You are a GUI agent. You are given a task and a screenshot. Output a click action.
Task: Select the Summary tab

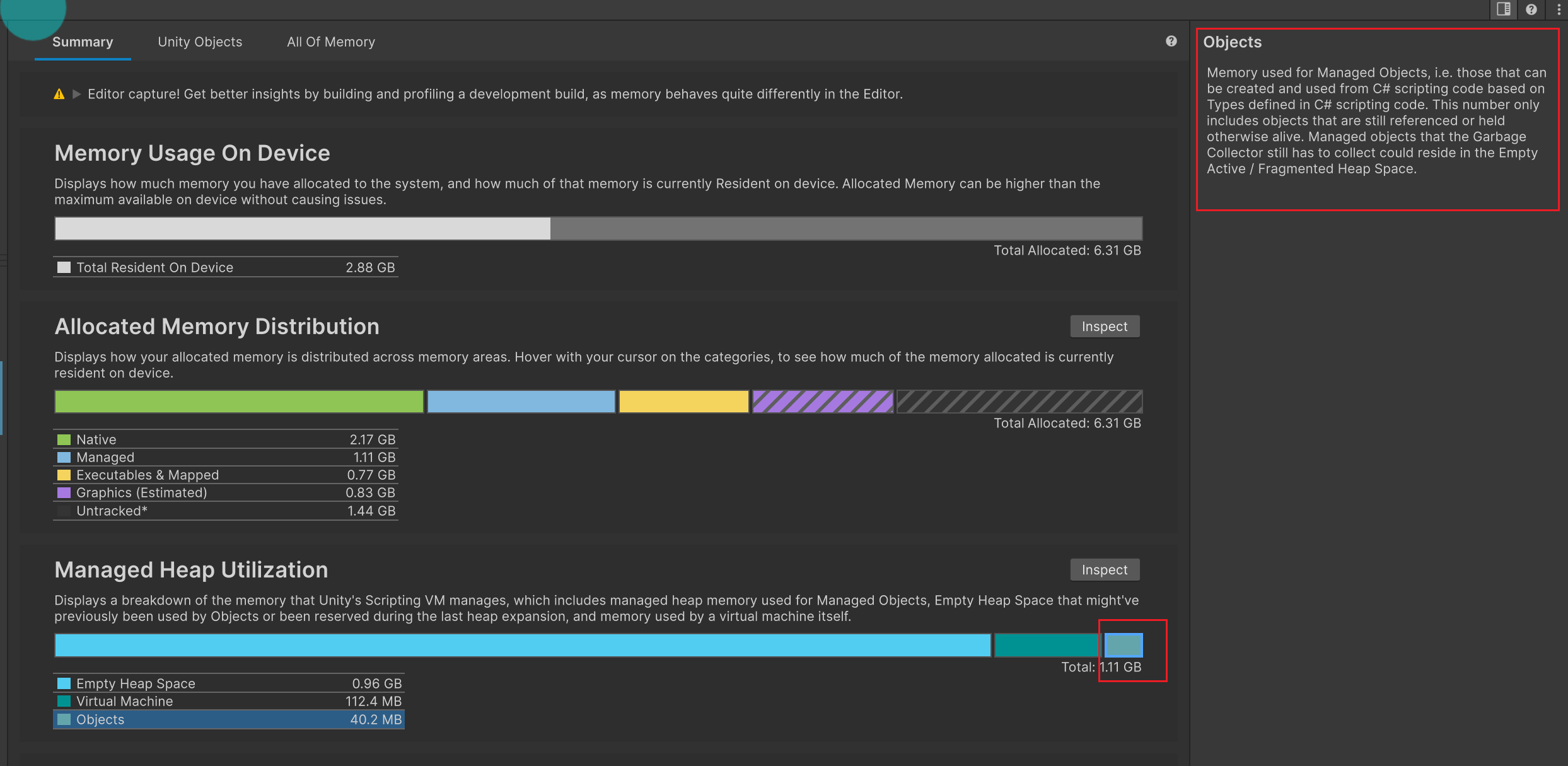click(x=83, y=42)
